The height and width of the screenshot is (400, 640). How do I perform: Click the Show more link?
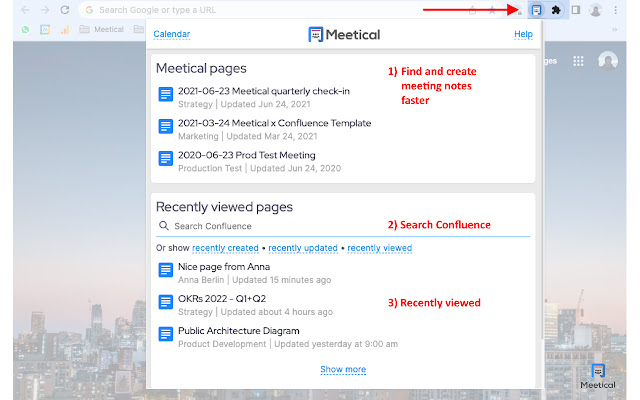tap(343, 369)
